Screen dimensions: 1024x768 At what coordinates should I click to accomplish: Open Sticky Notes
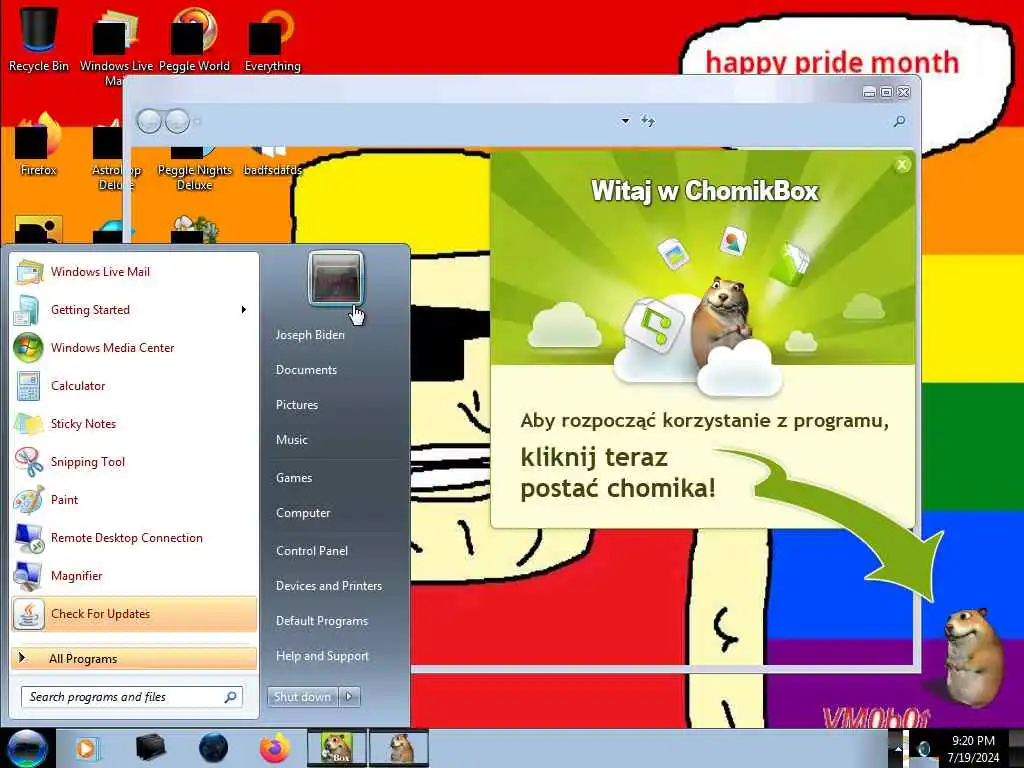pyautogui.click(x=134, y=423)
